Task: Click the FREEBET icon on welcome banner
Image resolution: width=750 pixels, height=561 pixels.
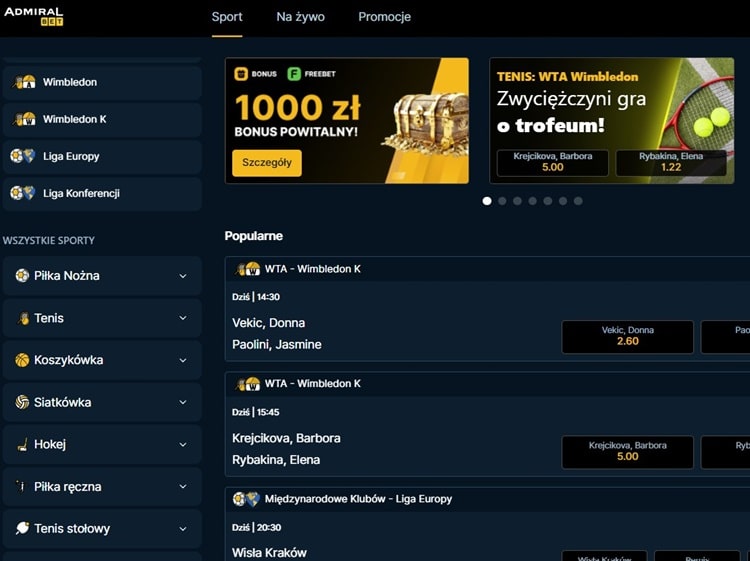Action: [x=294, y=74]
